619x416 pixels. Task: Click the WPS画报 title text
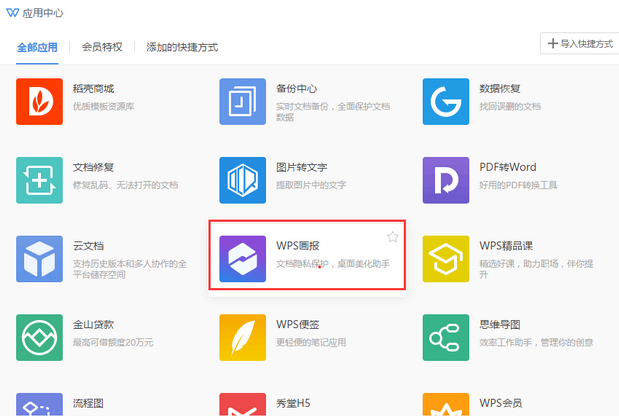click(298, 246)
